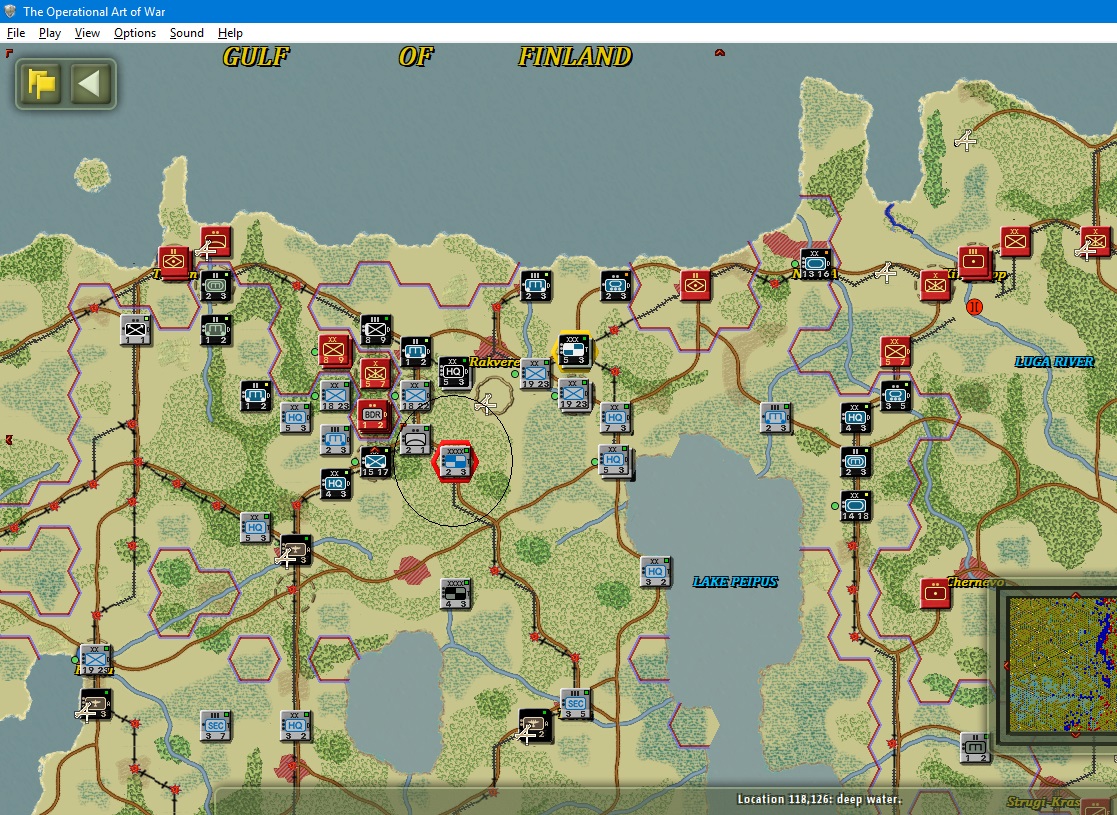The image size is (1117, 815).
Task: Select the black III 2-3 unit north of Rakvere
Action: (535, 286)
